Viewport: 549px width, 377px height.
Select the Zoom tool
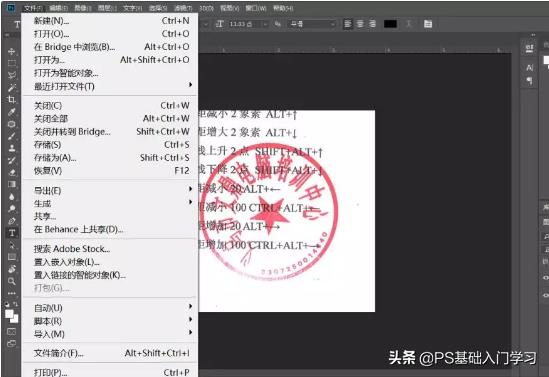coord(12,281)
